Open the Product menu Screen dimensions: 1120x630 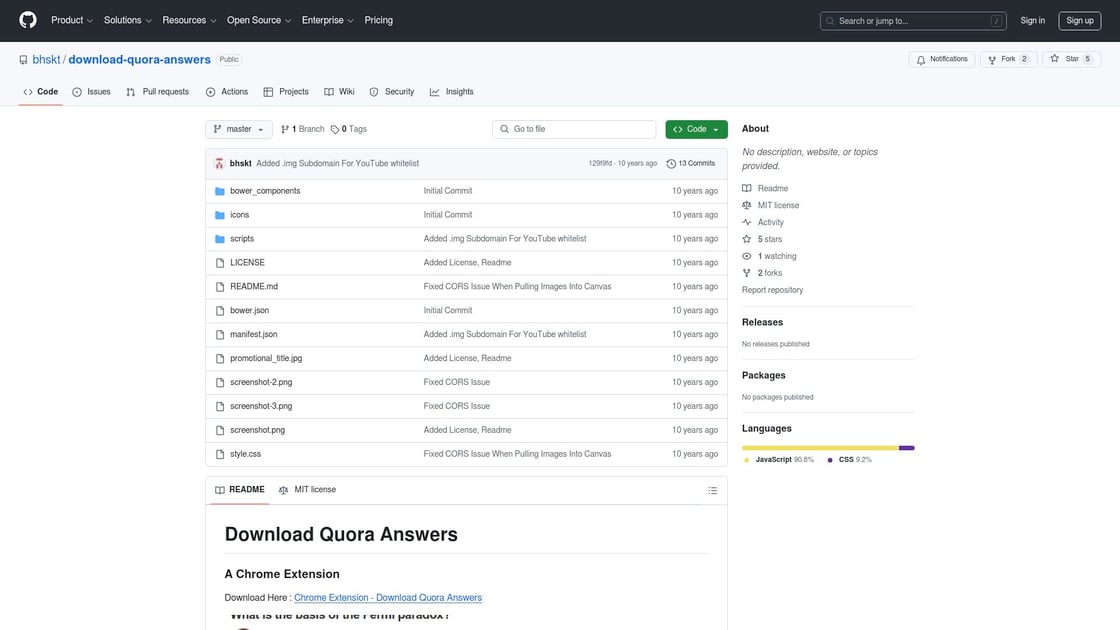point(71,20)
